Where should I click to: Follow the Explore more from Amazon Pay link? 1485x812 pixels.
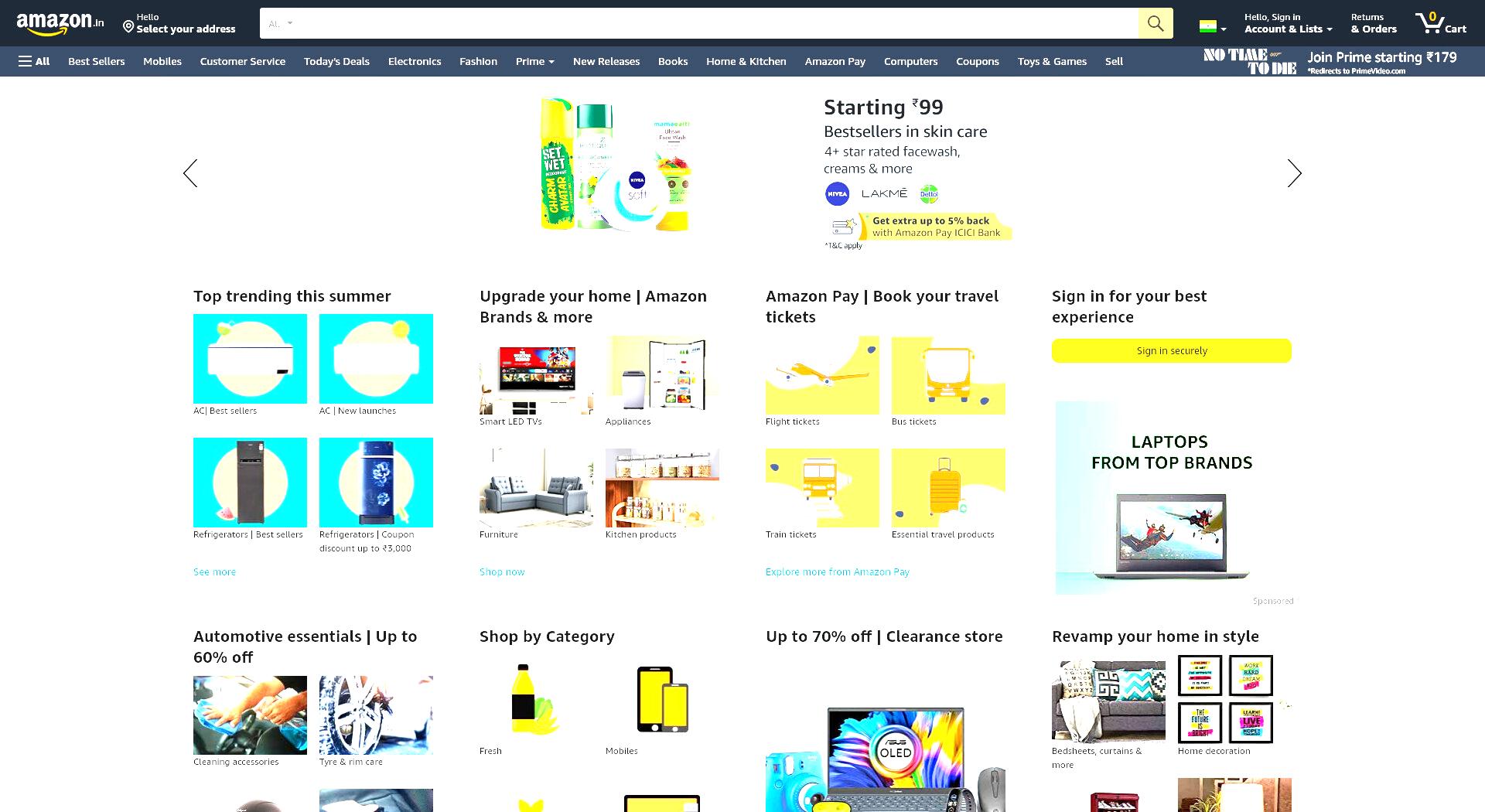click(x=838, y=572)
